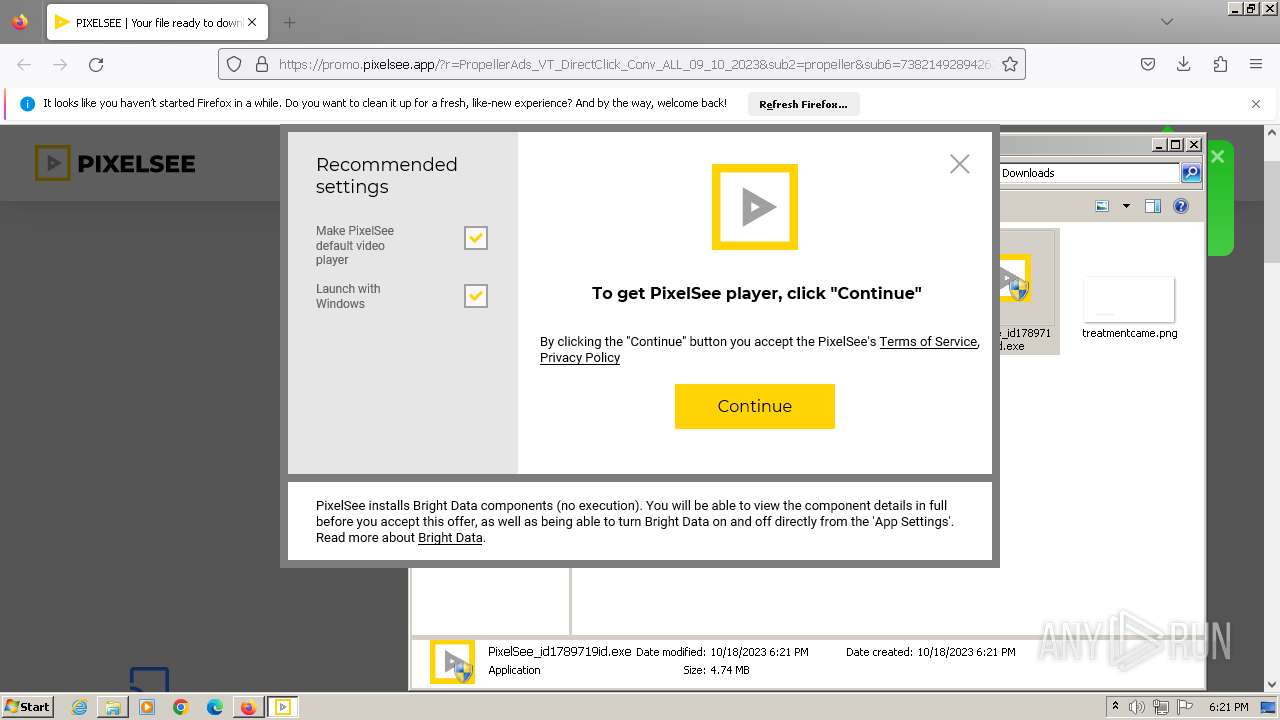Open the Windows Start menu
Image resolution: width=1280 pixels, height=720 pixels.
(x=28, y=706)
